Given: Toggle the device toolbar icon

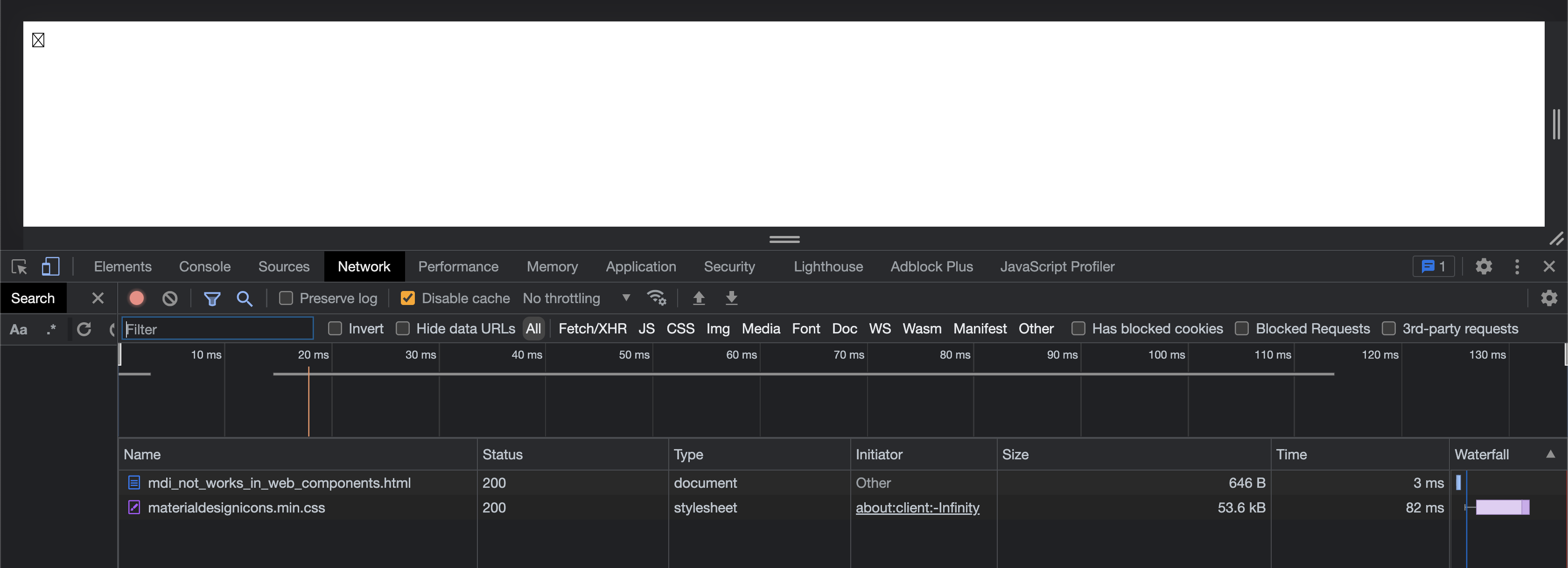Looking at the screenshot, I should pos(50,266).
